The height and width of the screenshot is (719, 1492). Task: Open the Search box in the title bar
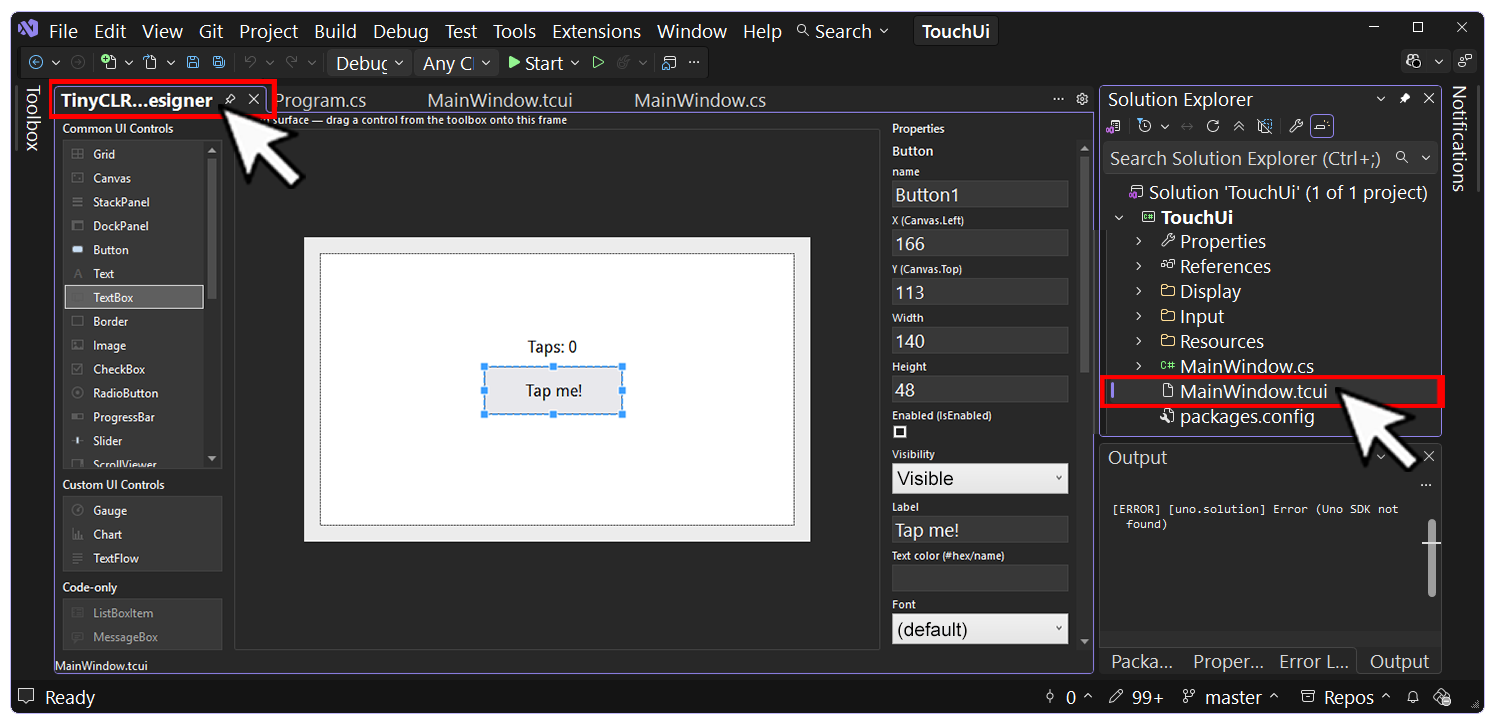[842, 31]
